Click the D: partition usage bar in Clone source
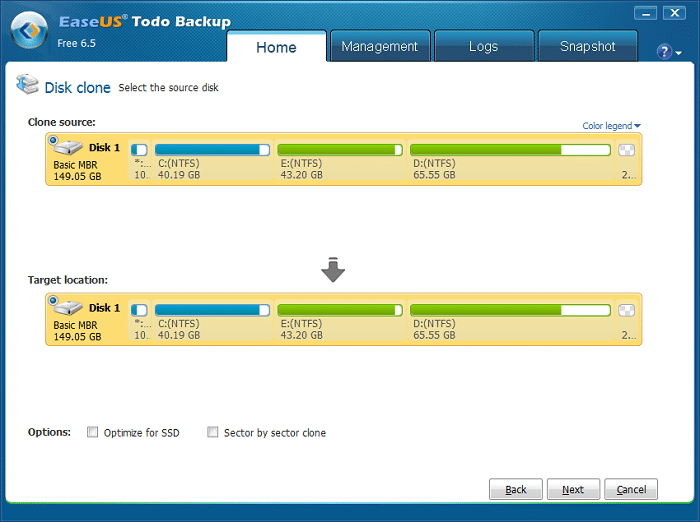This screenshot has height=522, width=700. pos(510,150)
